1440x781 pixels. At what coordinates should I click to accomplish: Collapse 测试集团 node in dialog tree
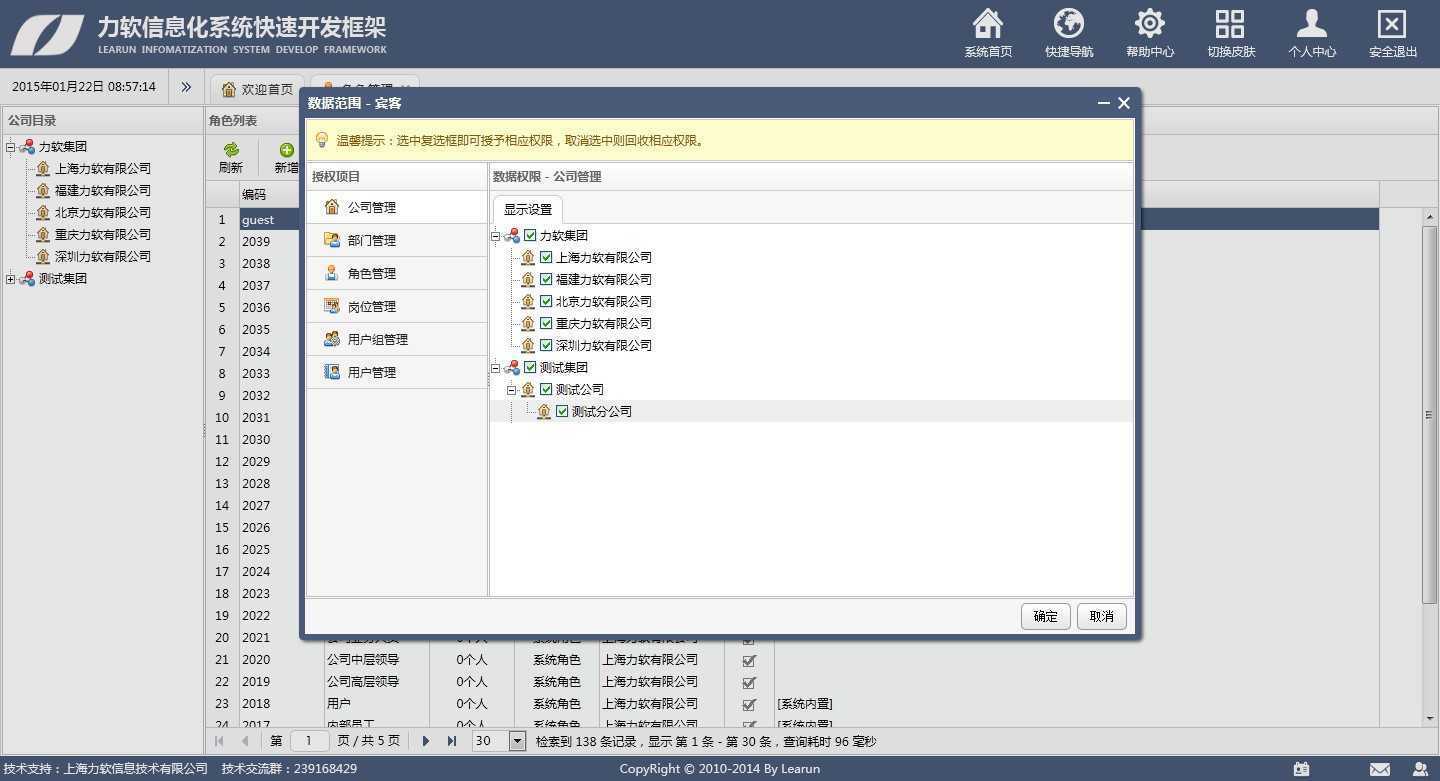click(x=496, y=368)
